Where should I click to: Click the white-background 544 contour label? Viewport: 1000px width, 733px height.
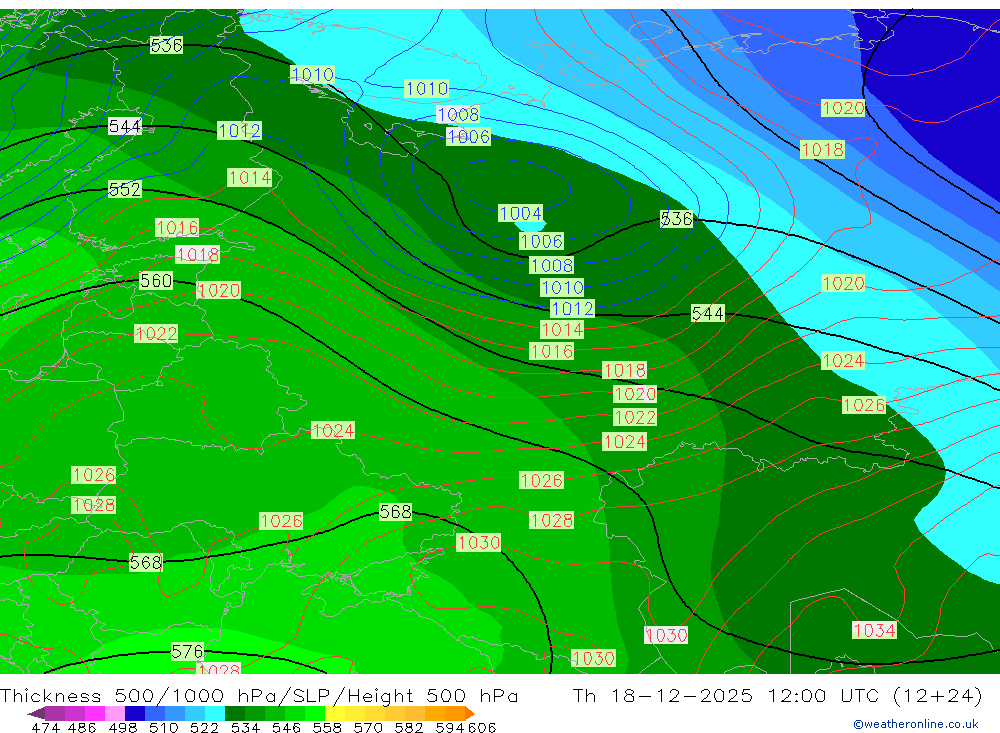(124, 126)
